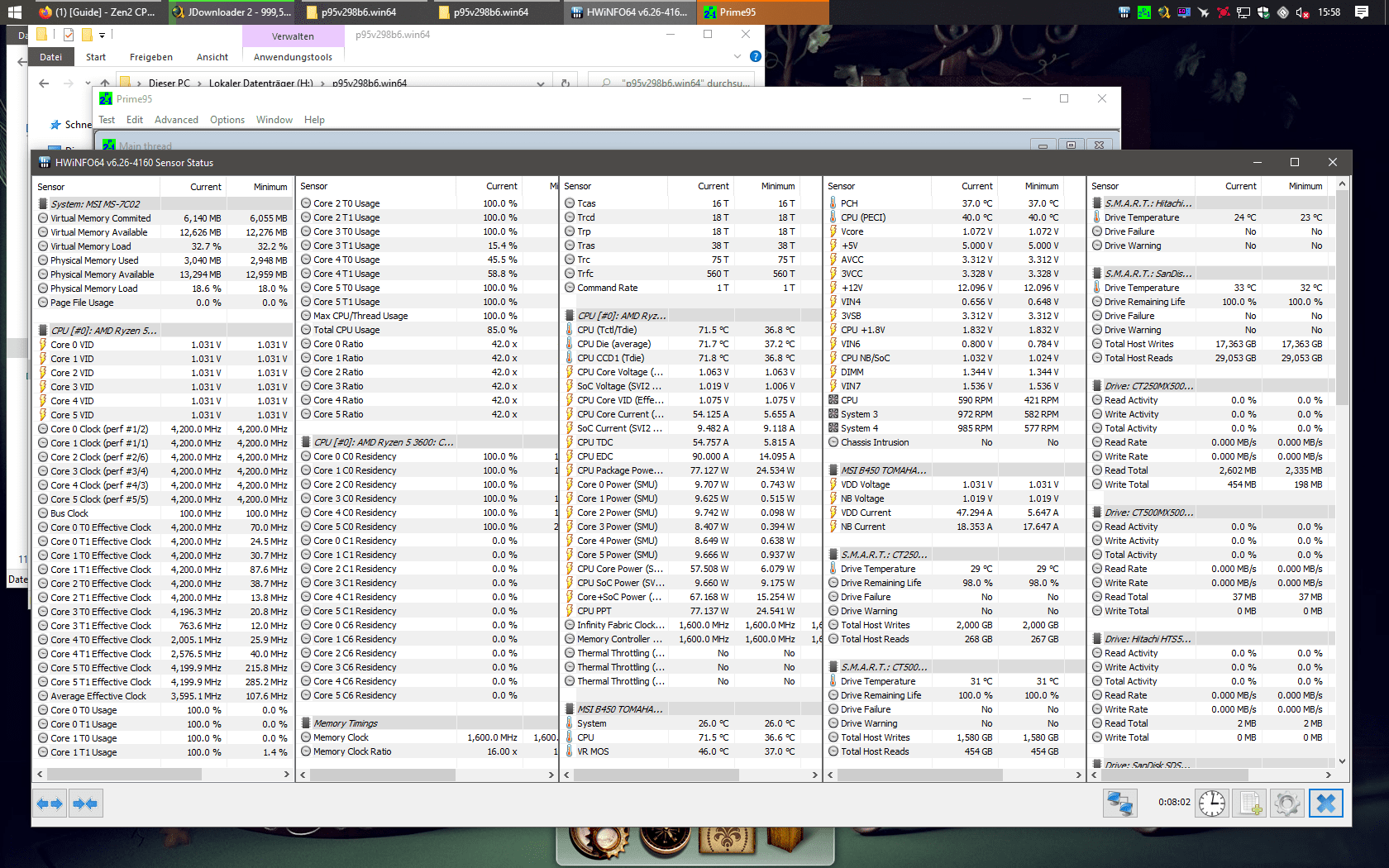Open Prime95 Options menu

click(x=227, y=120)
